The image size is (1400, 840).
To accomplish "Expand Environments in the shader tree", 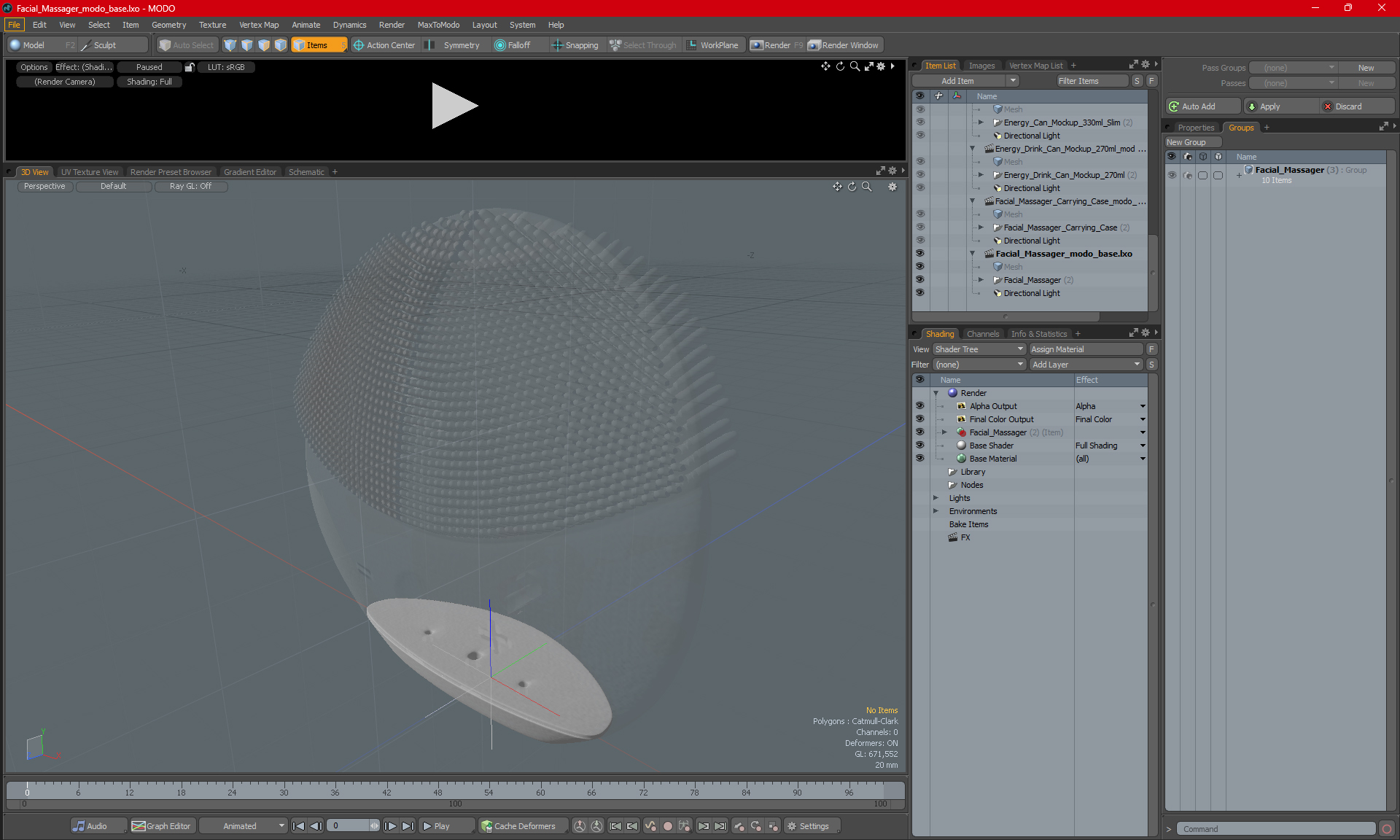I will (x=935, y=511).
